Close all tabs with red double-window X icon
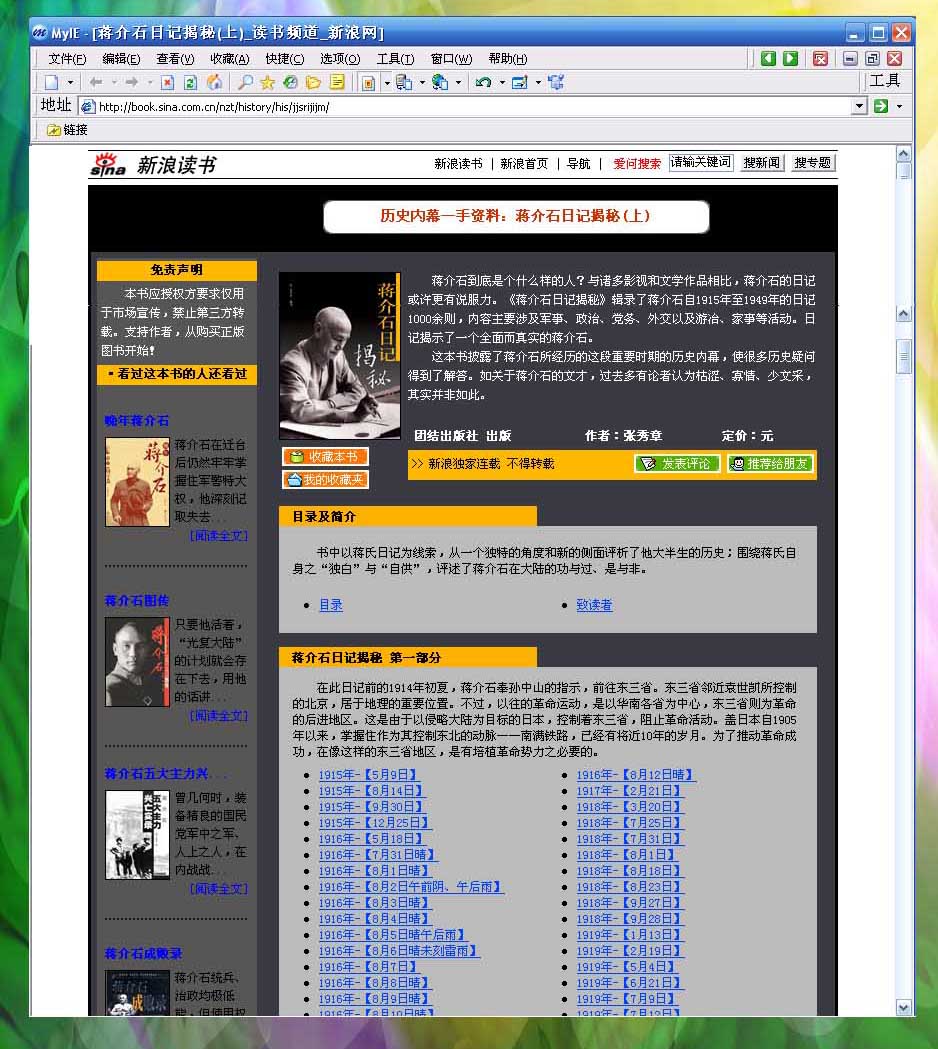The image size is (938, 1049). pyautogui.click(x=820, y=58)
